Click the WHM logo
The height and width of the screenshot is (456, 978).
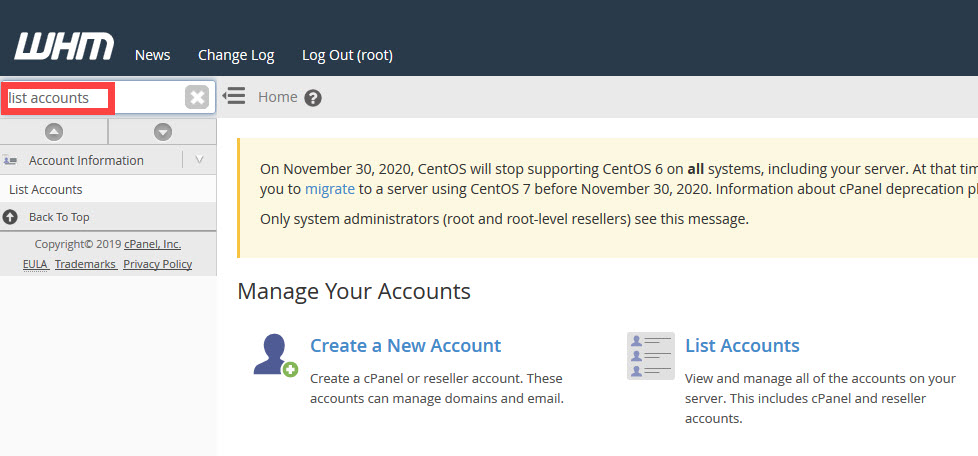click(64, 47)
